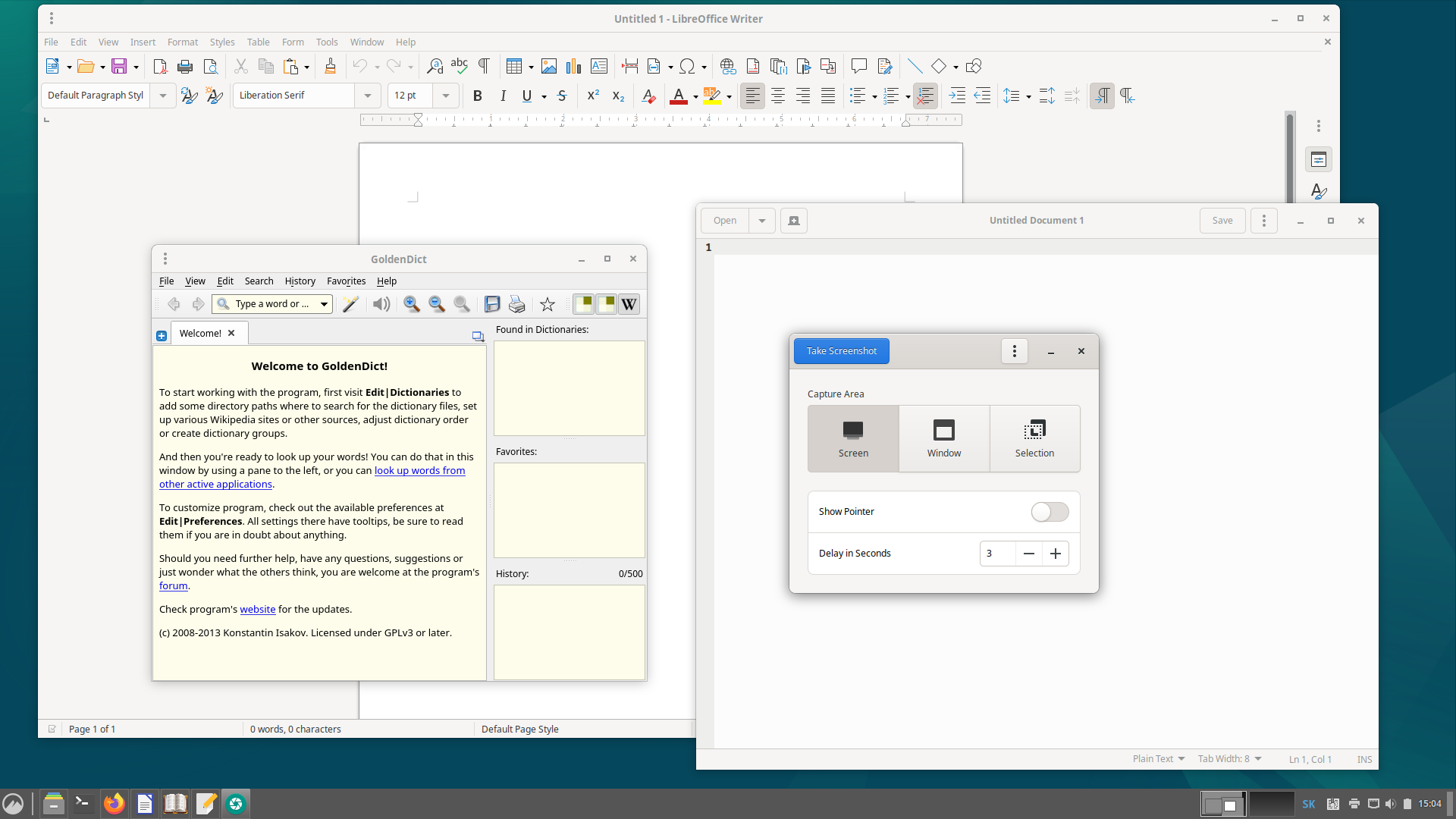Expand GoldenDict word search dropdown arrow
The image size is (1456, 819).
click(324, 304)
